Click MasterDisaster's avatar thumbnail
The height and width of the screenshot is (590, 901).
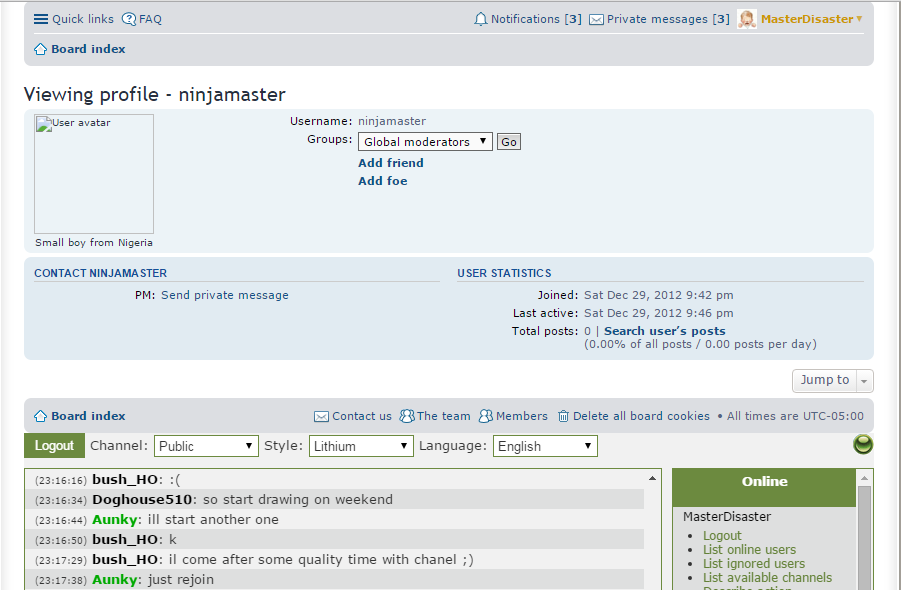pyautogui.click(x=747, y=19)
